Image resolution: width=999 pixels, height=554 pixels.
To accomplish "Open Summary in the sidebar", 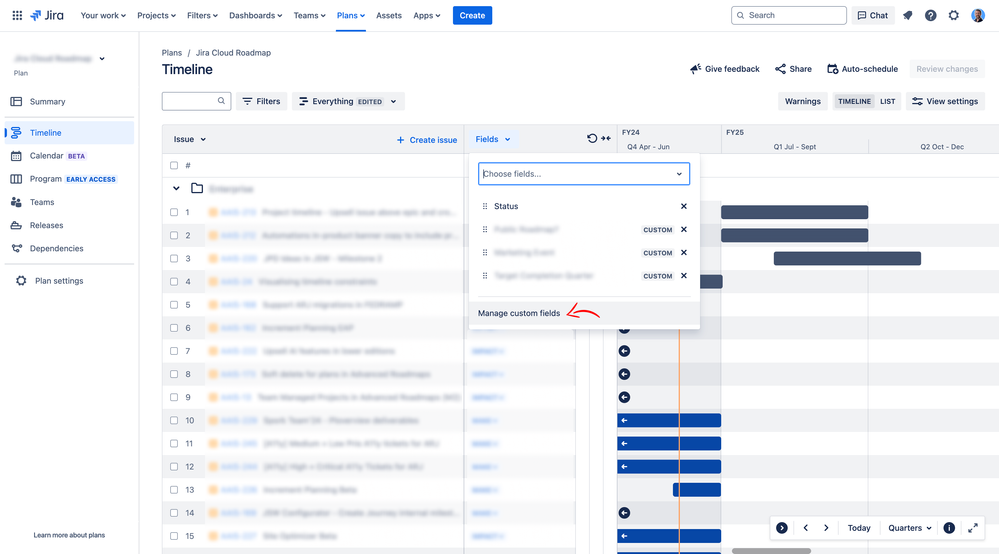I will (69, 101).
